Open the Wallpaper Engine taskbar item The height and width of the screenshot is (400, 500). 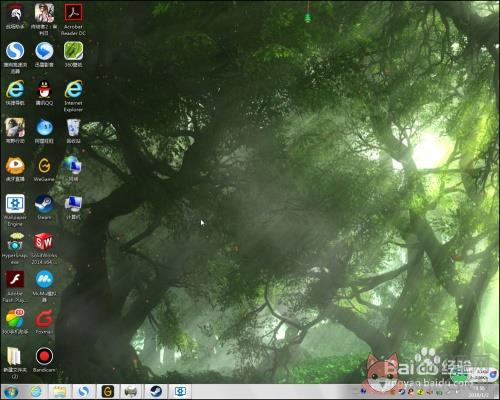(180, 391)
